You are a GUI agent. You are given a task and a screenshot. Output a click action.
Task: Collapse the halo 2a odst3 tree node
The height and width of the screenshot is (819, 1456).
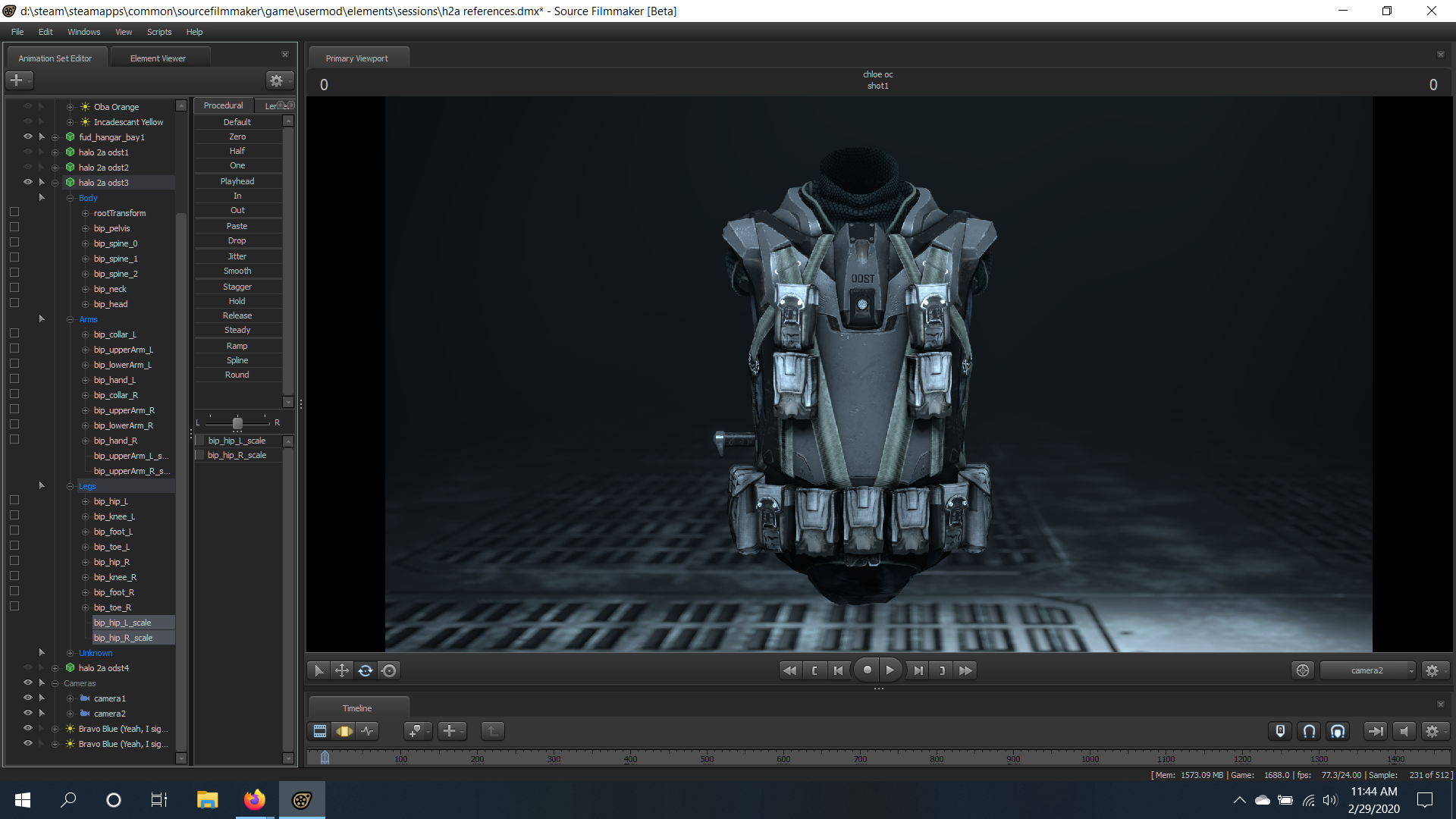55,183
